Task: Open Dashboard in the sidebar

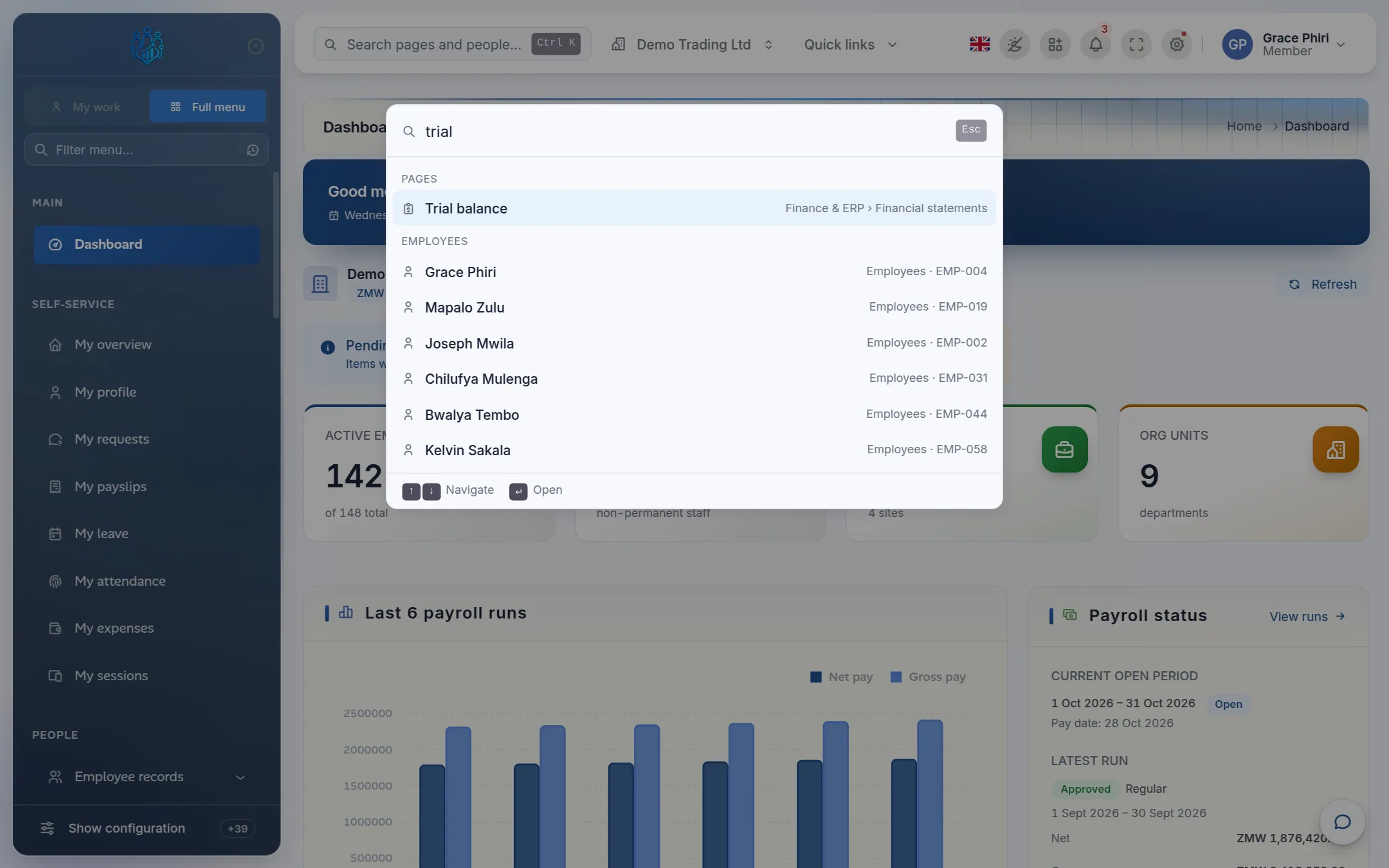Action: click(x=147, y=244)
